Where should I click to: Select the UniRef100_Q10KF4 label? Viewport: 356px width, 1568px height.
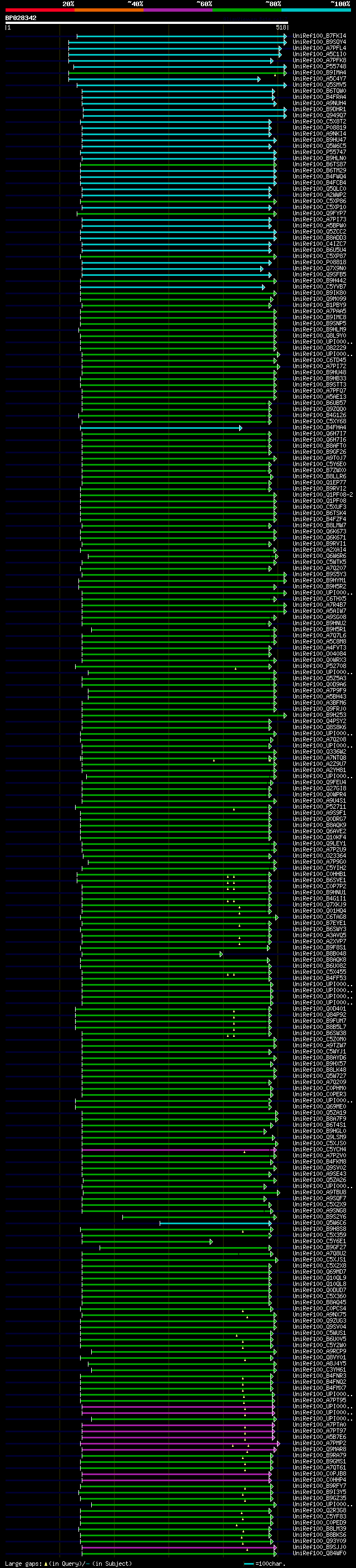[x=319, y=837]
